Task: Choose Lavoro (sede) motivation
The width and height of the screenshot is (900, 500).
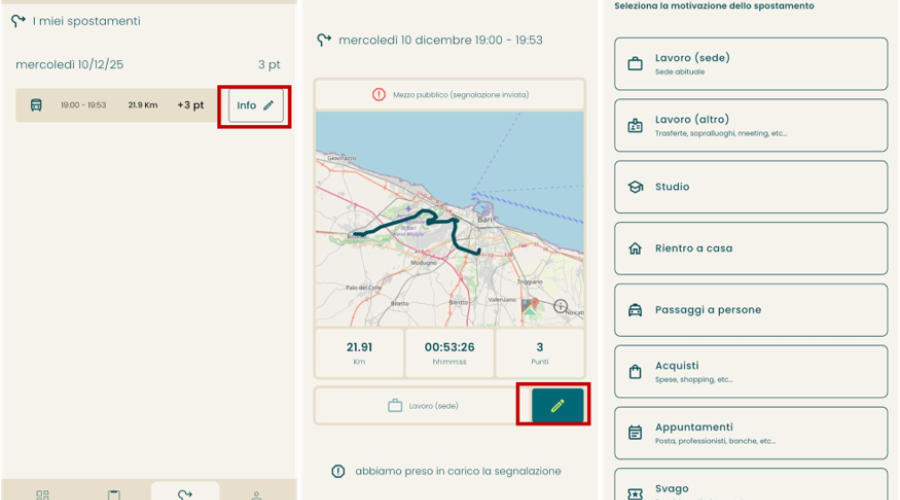Action: (751, 64)
